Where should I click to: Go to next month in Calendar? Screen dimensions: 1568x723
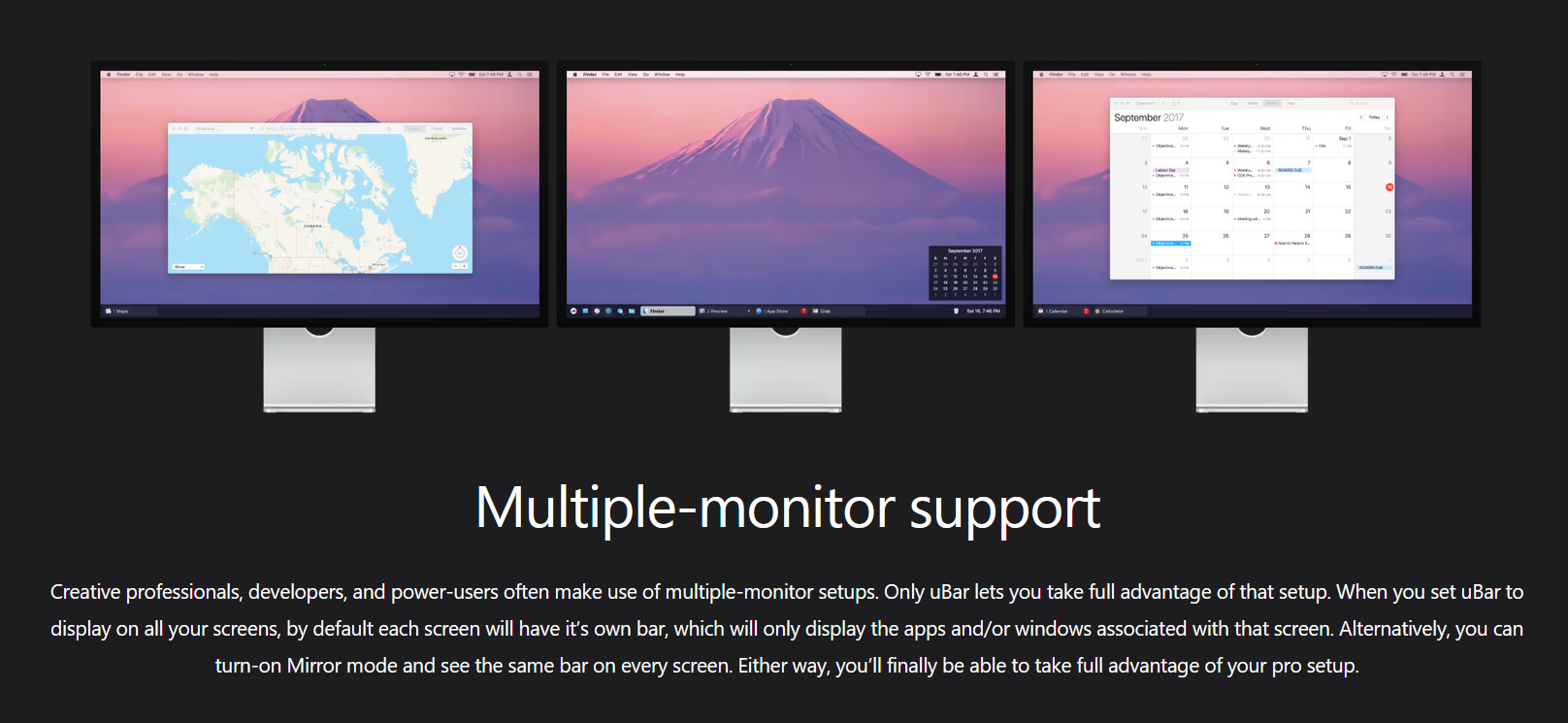coord(1388,116)
